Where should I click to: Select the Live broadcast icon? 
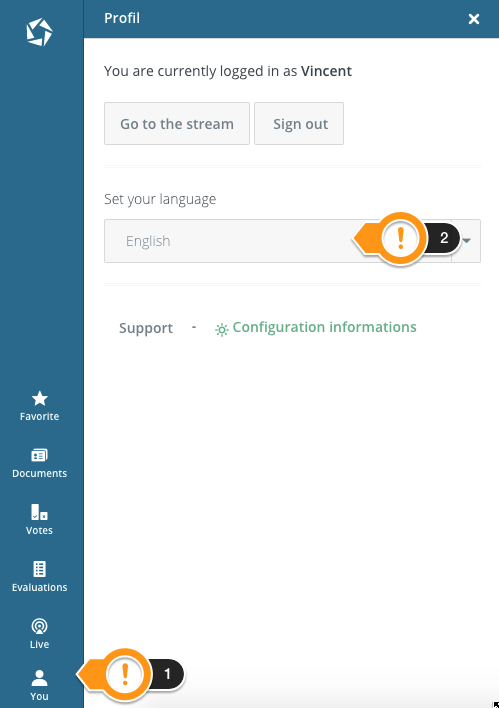point(39,633)
